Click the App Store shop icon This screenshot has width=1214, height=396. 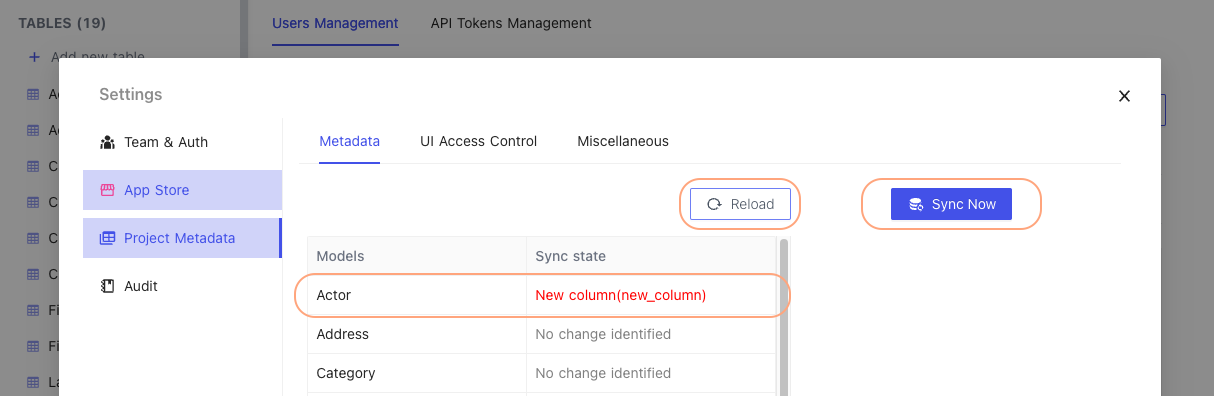coord(108,190)
